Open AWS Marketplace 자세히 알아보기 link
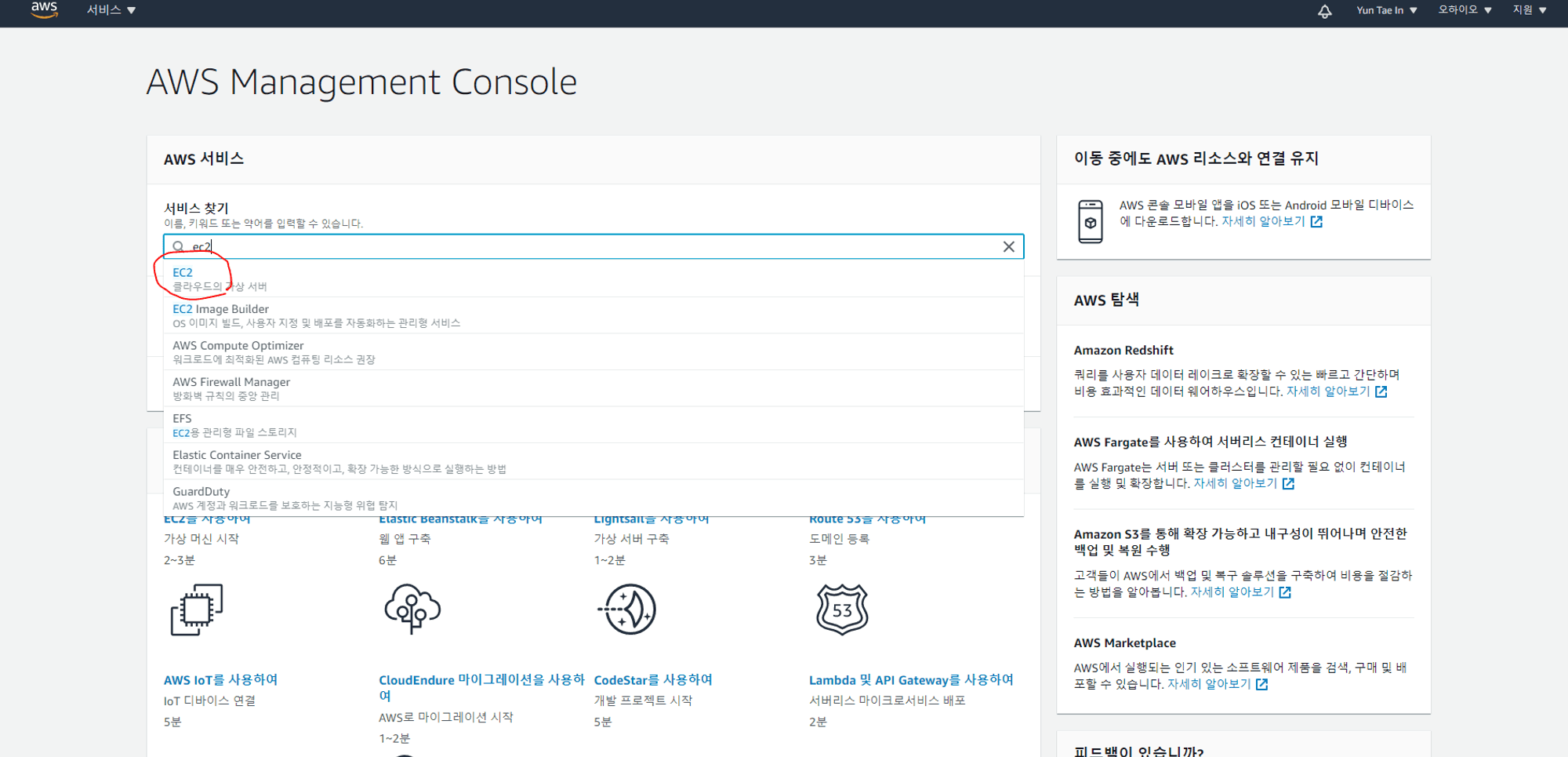 coord(1209,684)
